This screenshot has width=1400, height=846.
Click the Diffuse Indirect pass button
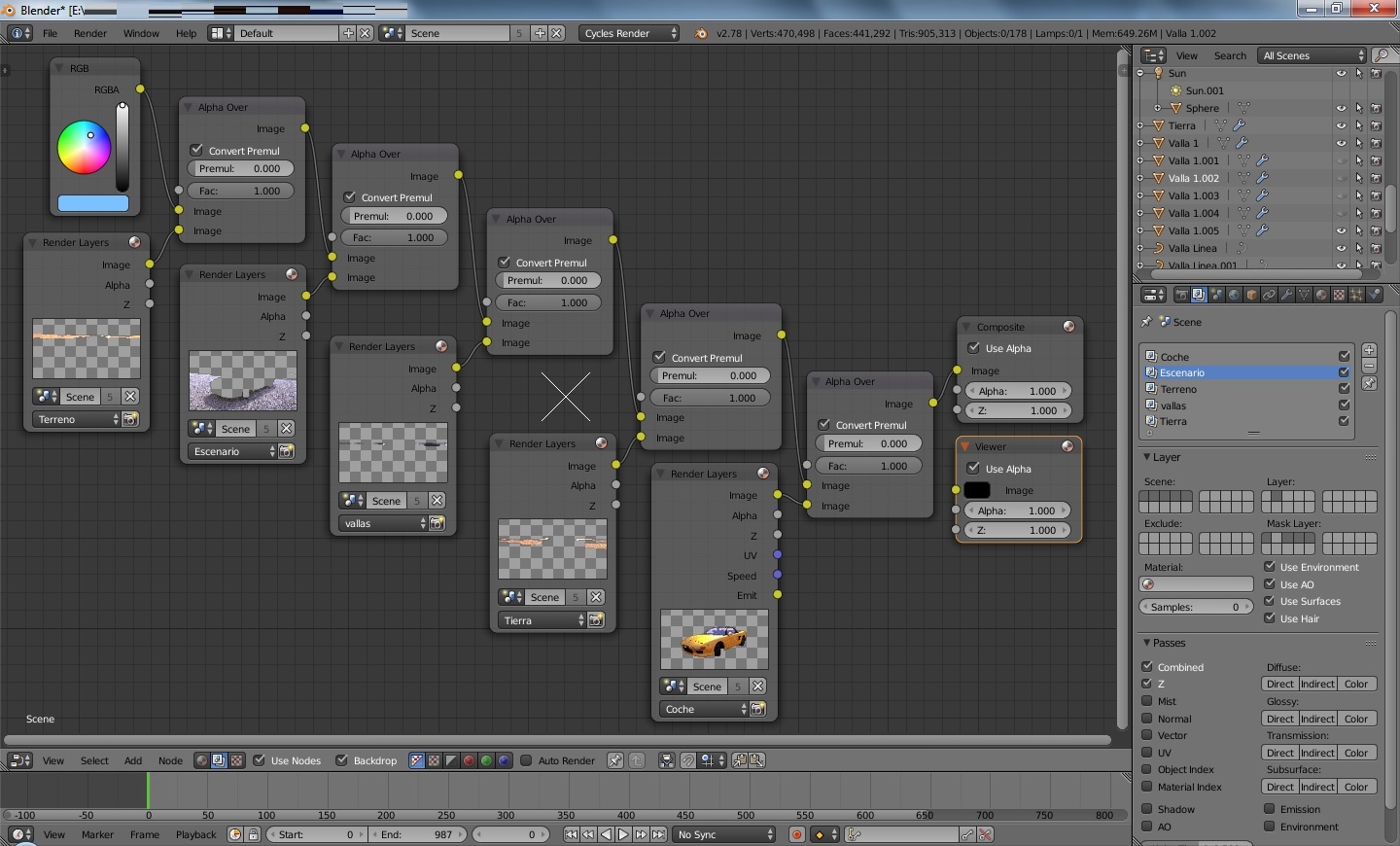[1317, 685]
